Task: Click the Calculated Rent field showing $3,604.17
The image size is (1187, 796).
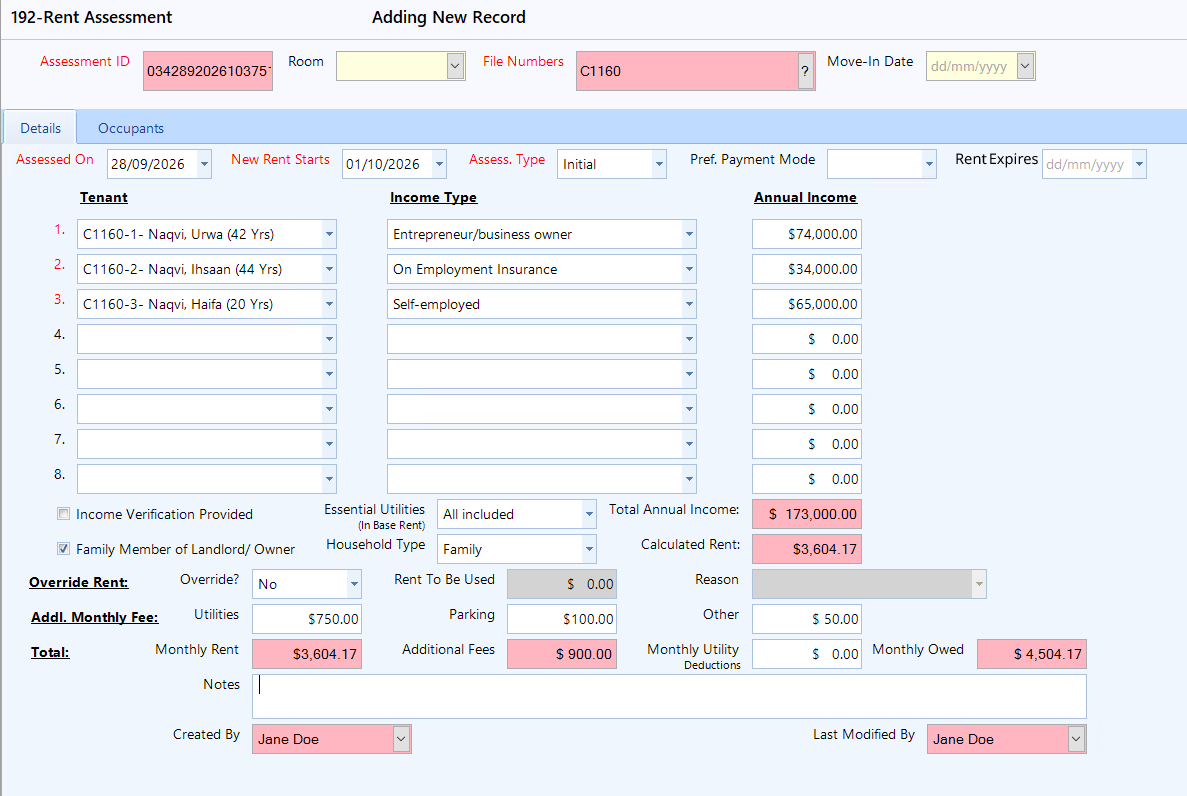Action: tap(807, 549)
